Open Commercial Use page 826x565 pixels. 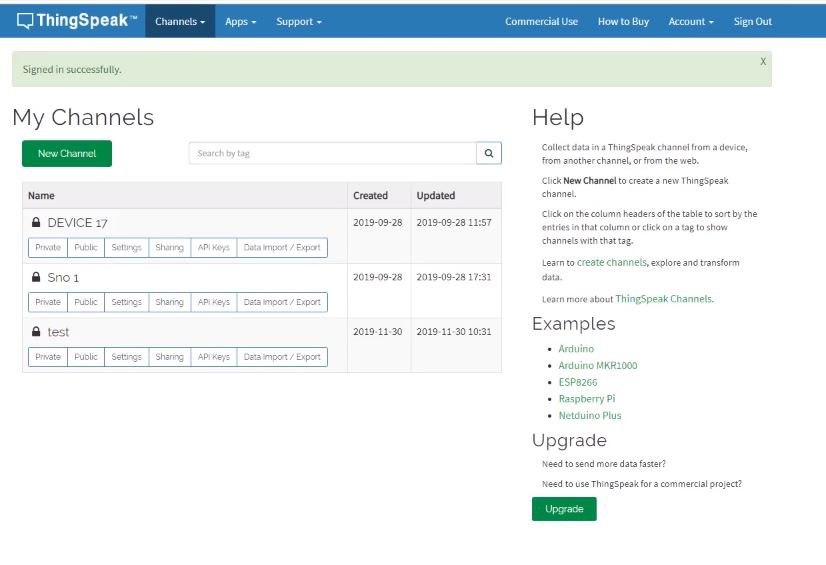point(541,21)
